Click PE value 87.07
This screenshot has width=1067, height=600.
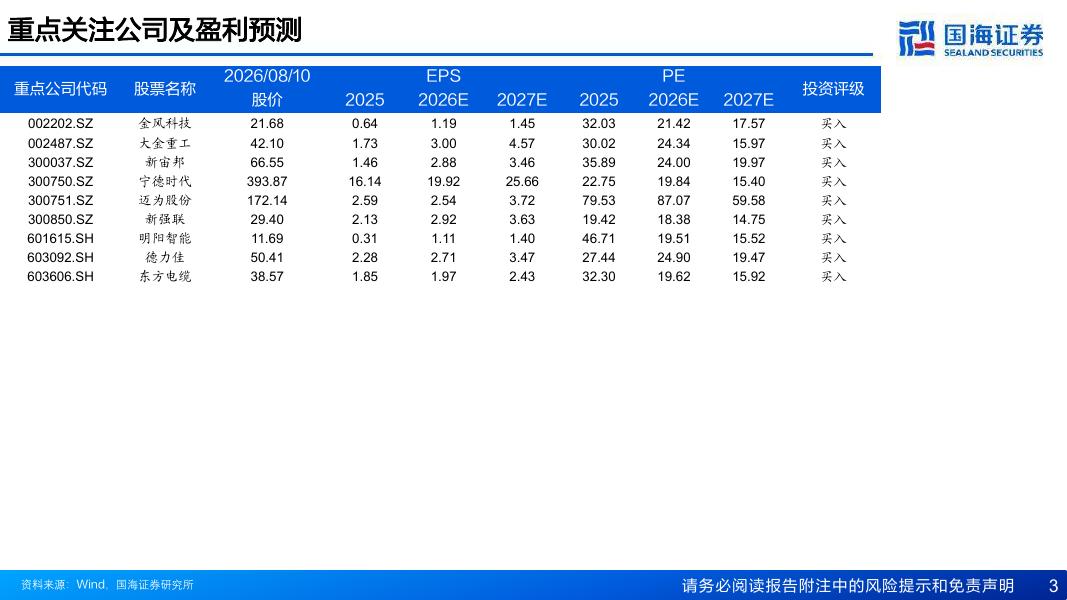[x=674, y=201]
